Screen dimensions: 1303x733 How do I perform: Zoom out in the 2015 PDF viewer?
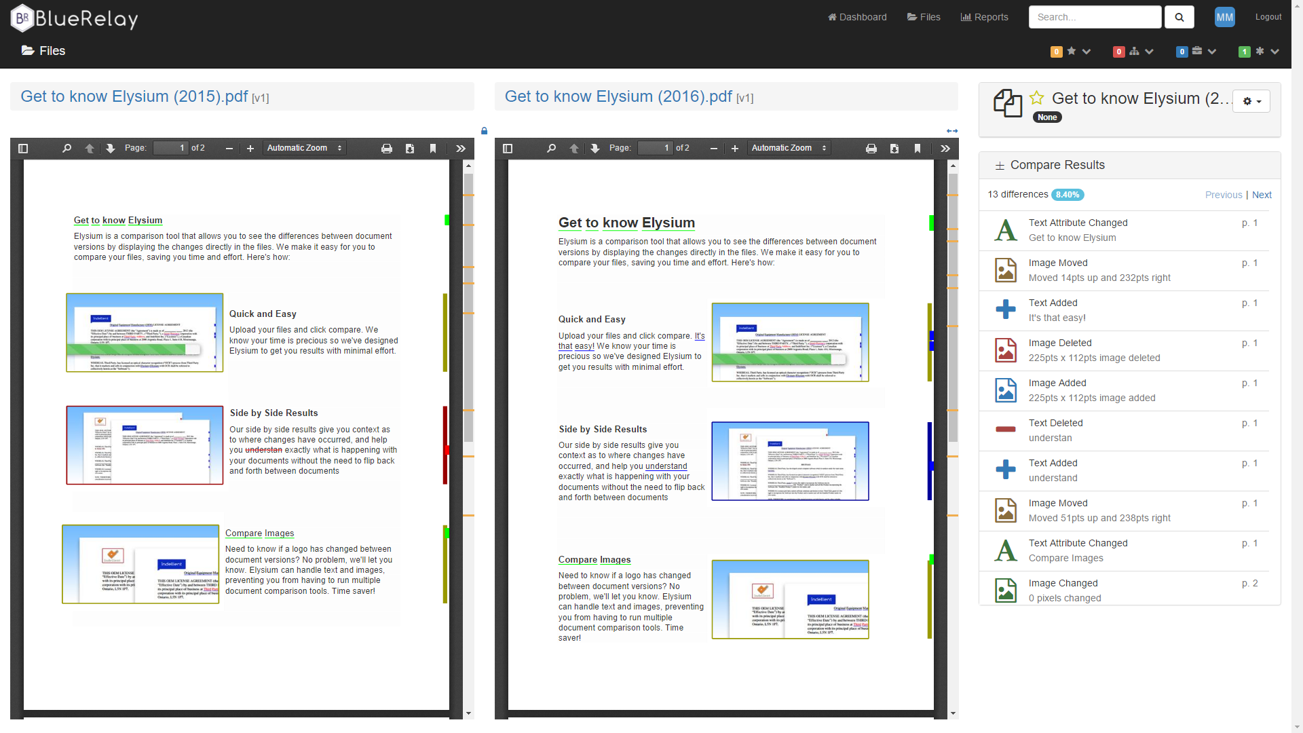point(229,149)
